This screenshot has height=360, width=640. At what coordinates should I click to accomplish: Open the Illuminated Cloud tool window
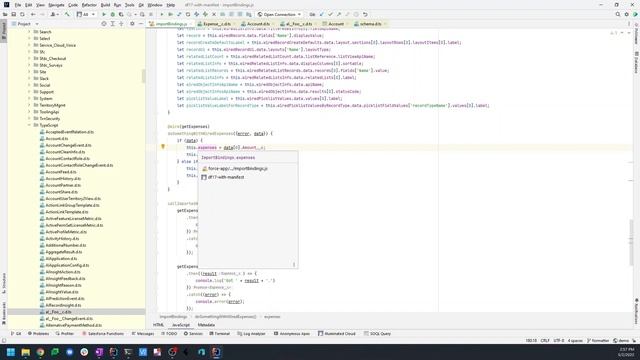[x=337, y=333]
